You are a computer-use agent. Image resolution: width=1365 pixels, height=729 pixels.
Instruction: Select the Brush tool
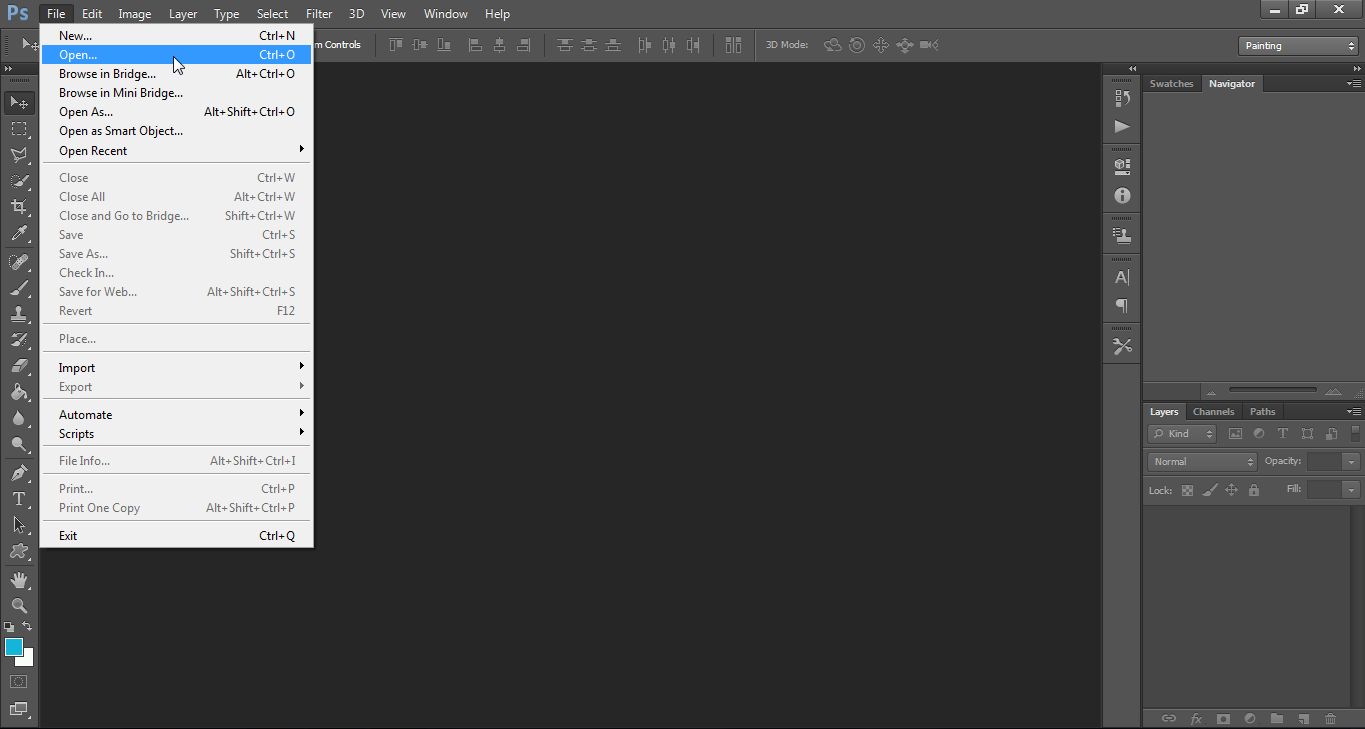click(19, 288)
